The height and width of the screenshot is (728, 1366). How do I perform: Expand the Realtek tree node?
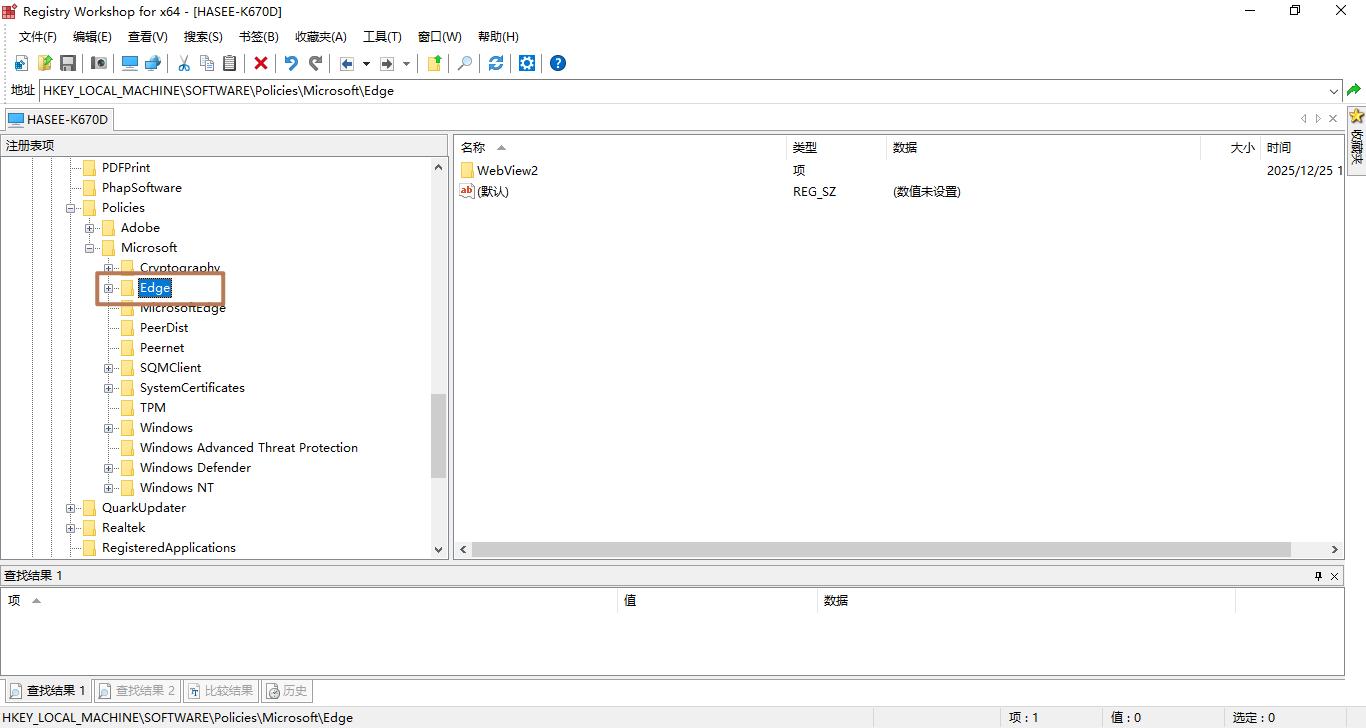(x=71, y=528)
